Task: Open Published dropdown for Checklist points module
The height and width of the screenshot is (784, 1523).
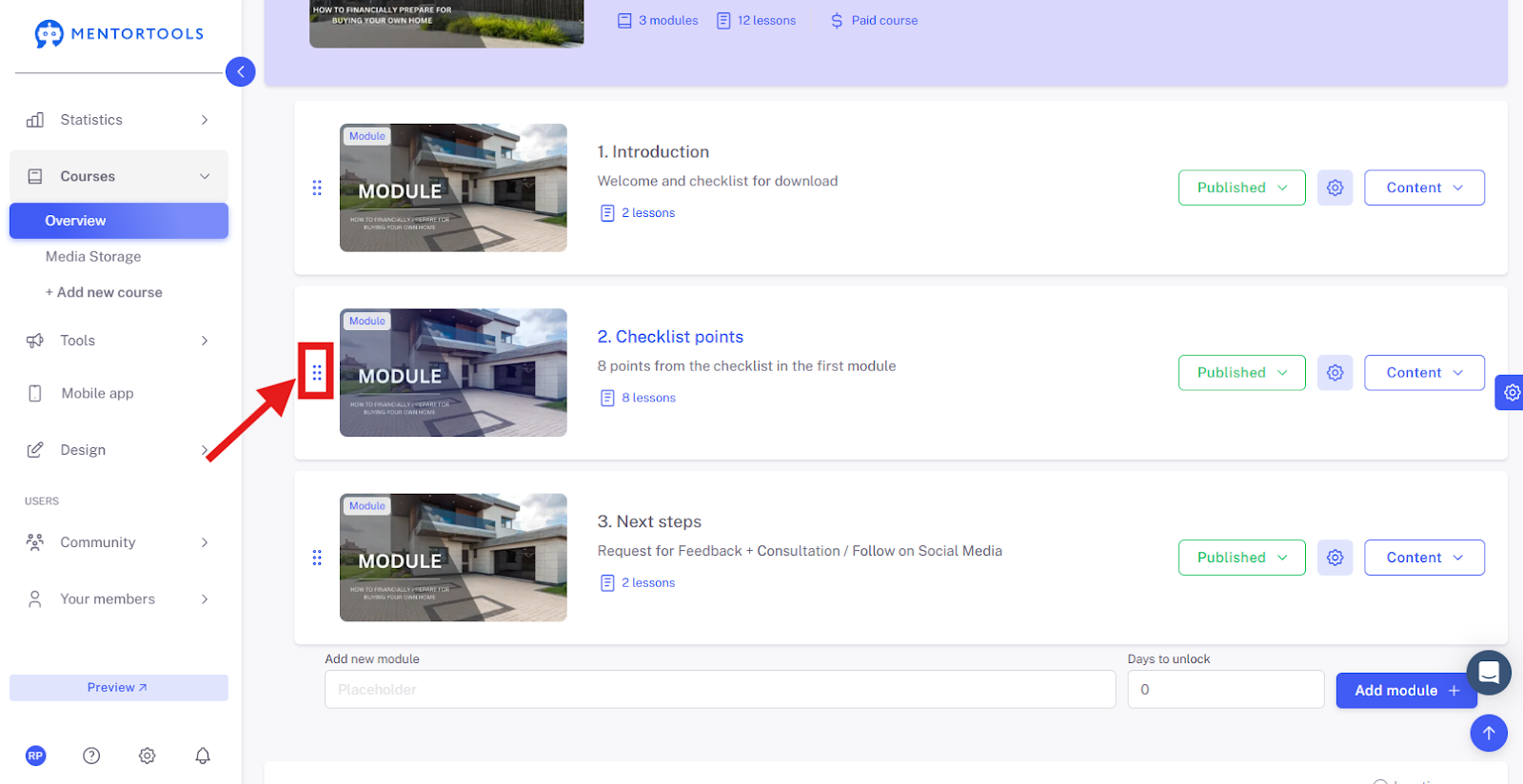Action: click(1241, 373)
